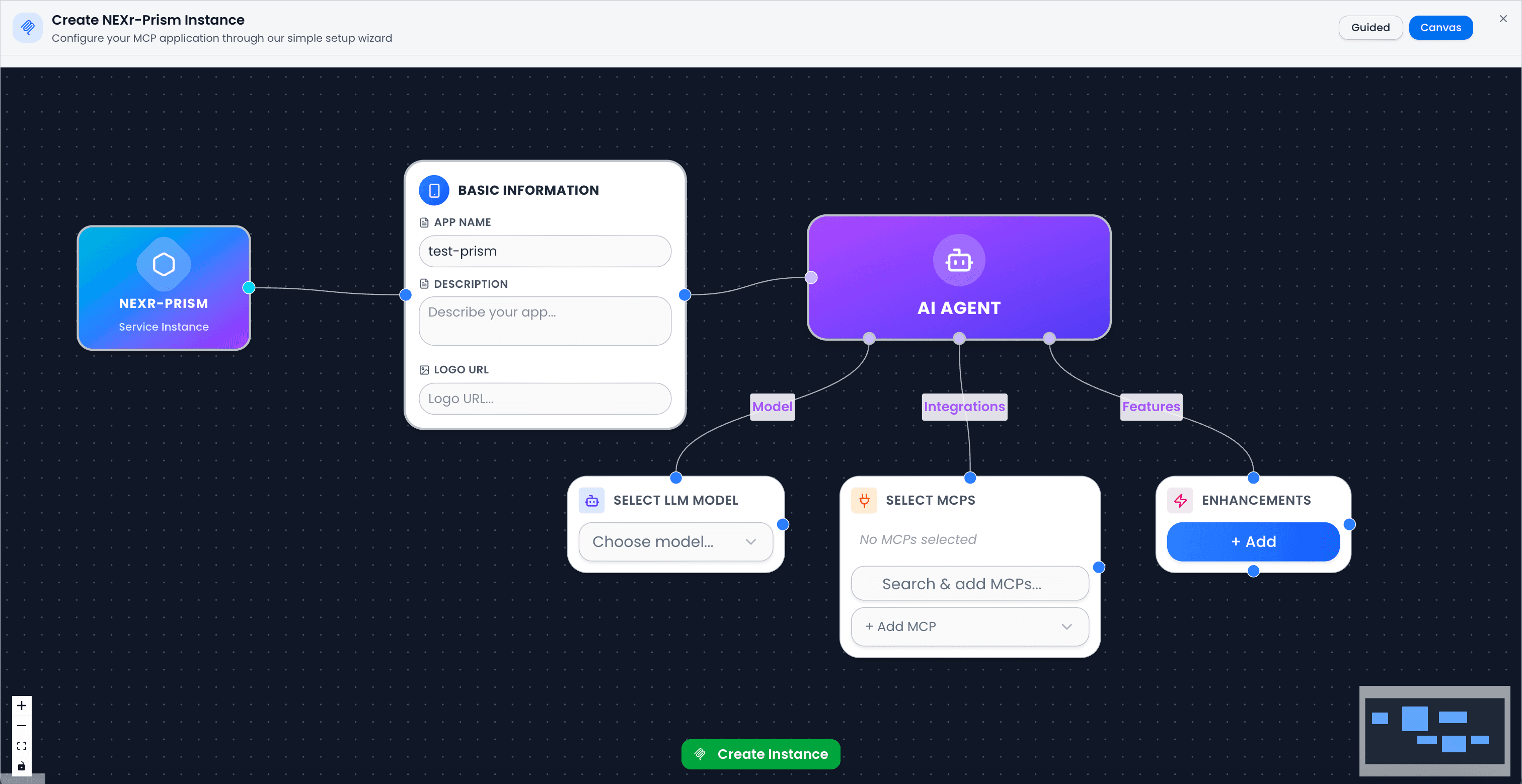Click the zoom in plus control
The image size is (1522, 784).
(x=21, y=705)
